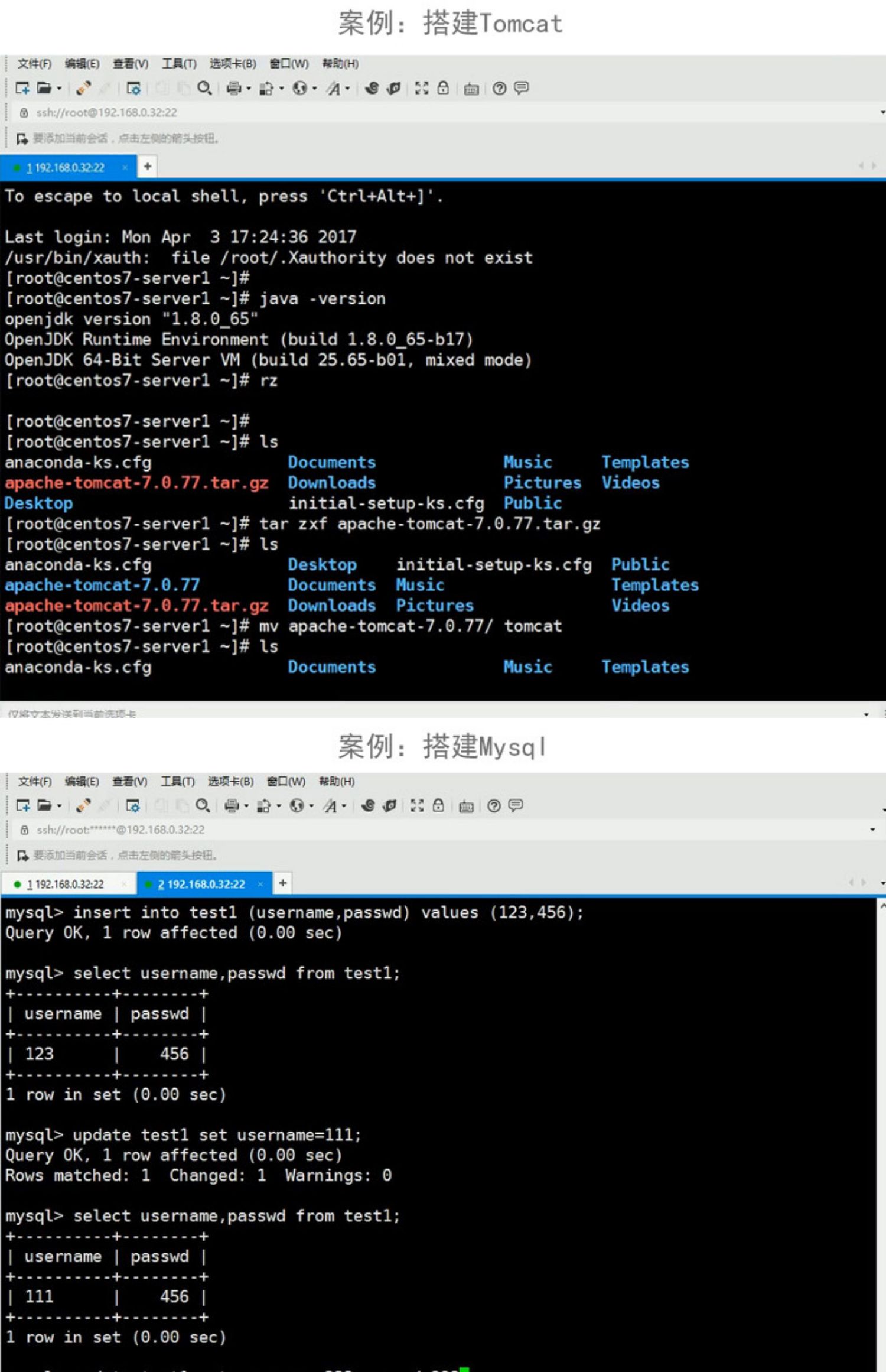886x1372 pixels.
Task: Click the Reconnect icon in the Tomcat window
Action: click(x=83, y=88)
